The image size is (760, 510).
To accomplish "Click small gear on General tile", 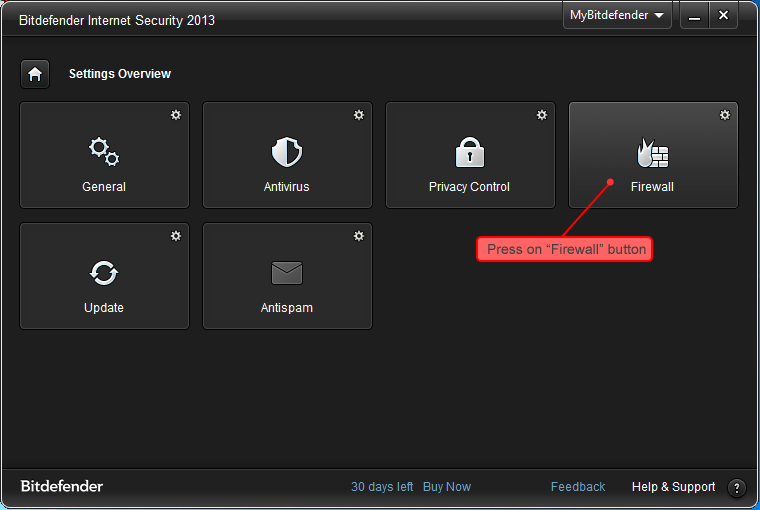I will pos(176,115).
